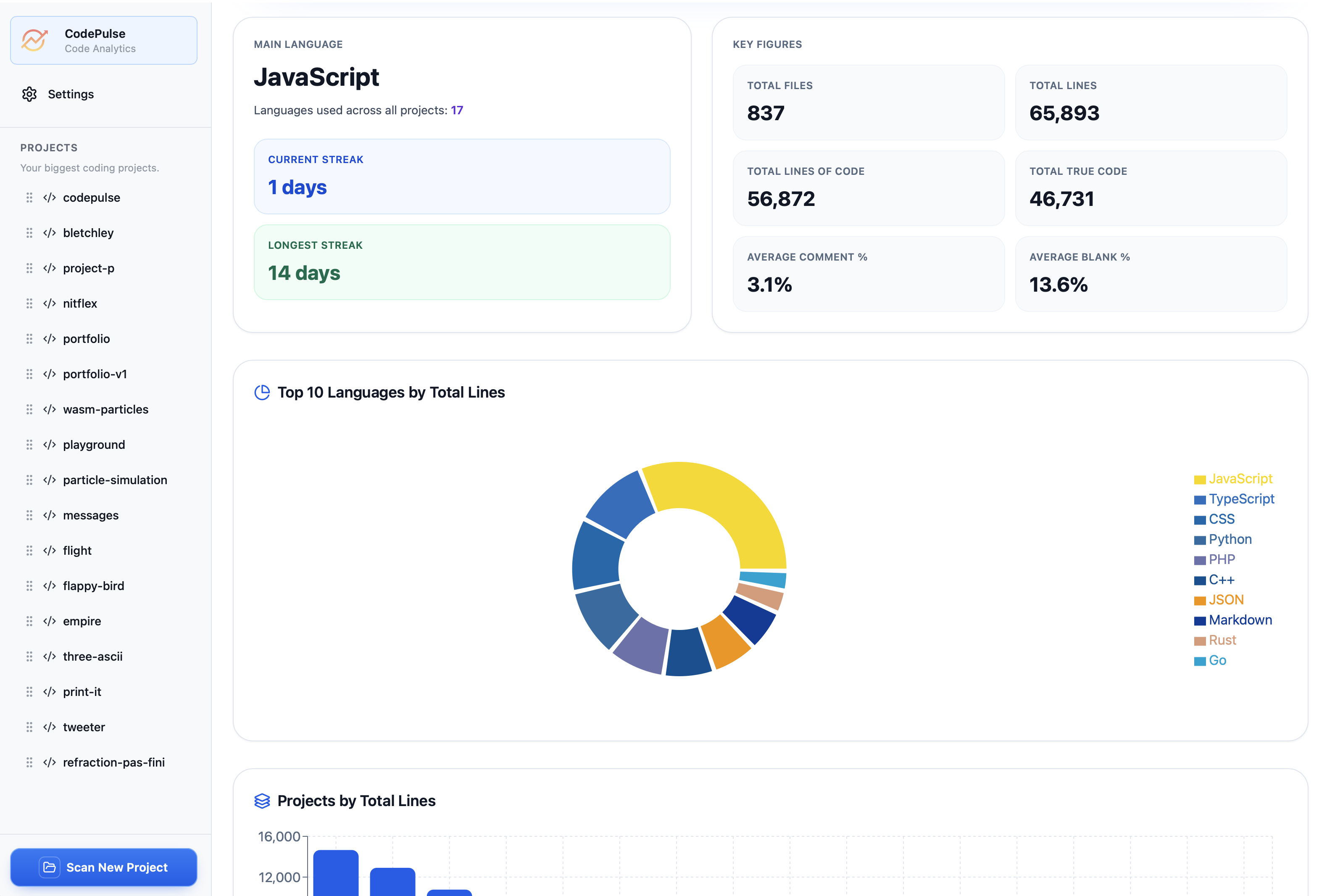
Task: Hide Rust via its legend entry
Action: click(1222, 640)
